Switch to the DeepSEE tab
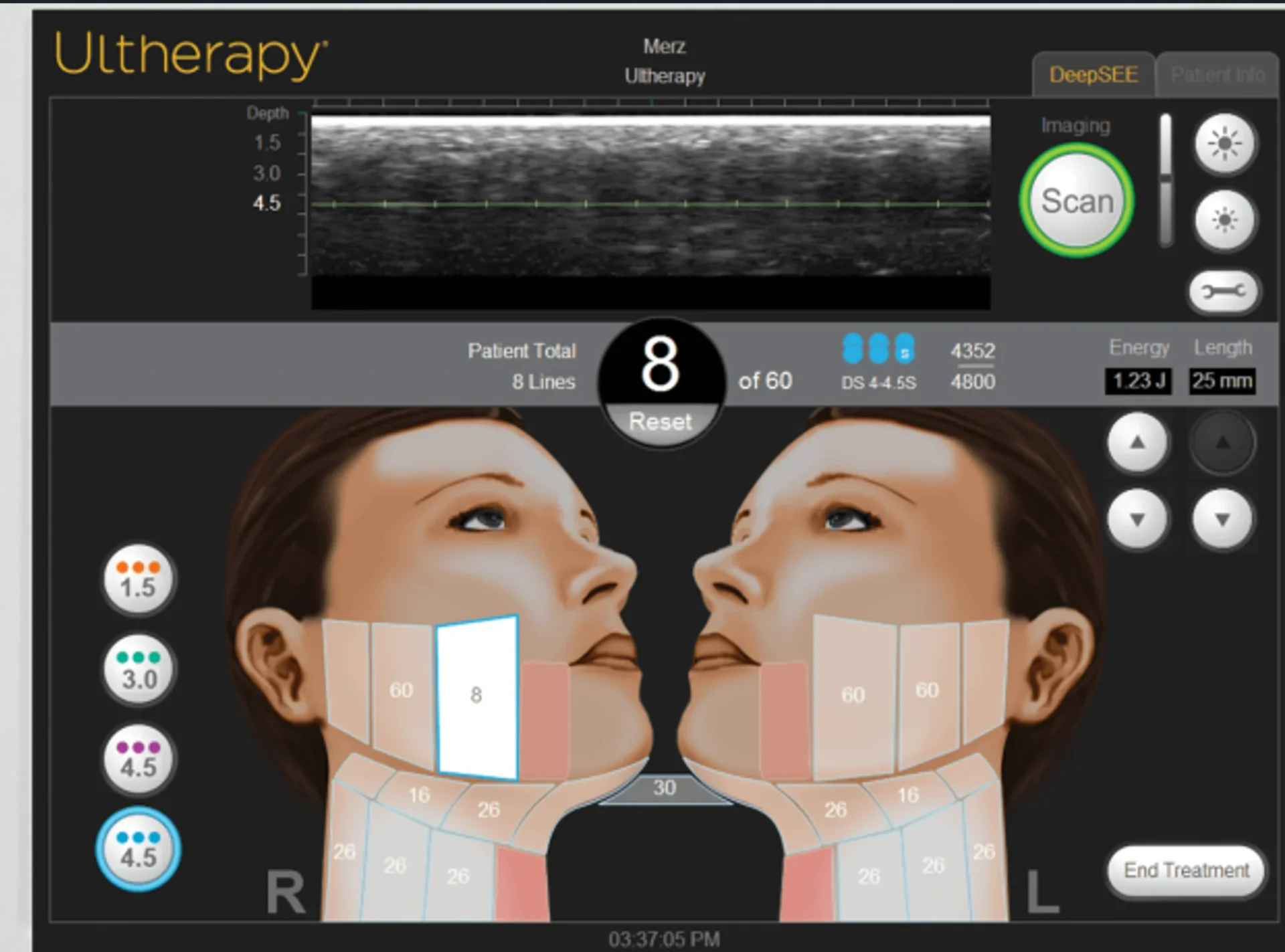1285x952 pixels. (x=1094, y=74)
